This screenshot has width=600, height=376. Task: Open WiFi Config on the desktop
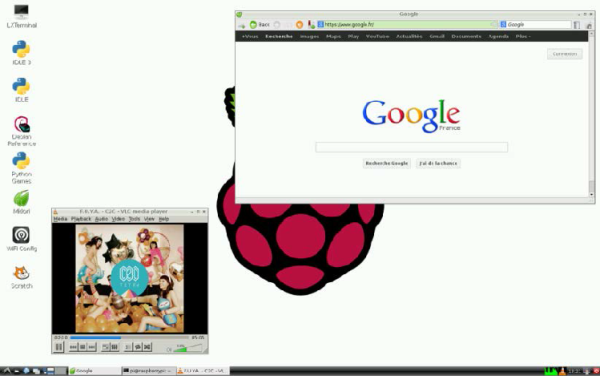point(21,239)
